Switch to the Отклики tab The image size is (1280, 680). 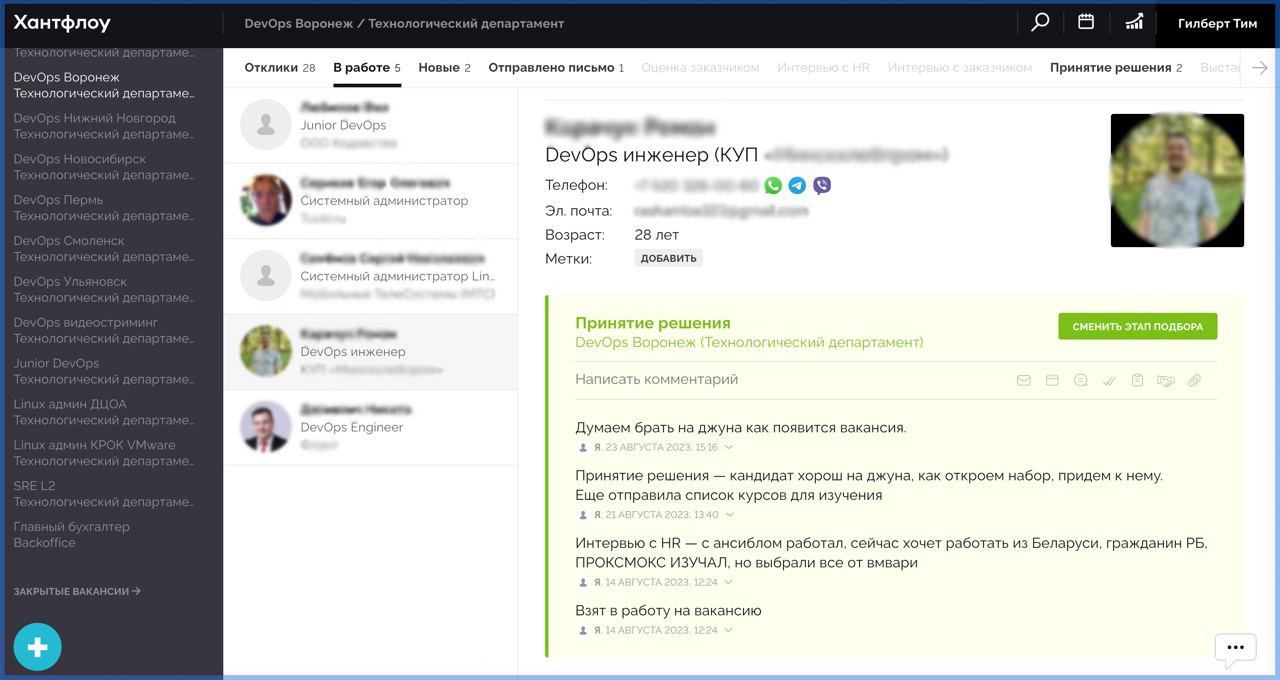tap(280, 68)
